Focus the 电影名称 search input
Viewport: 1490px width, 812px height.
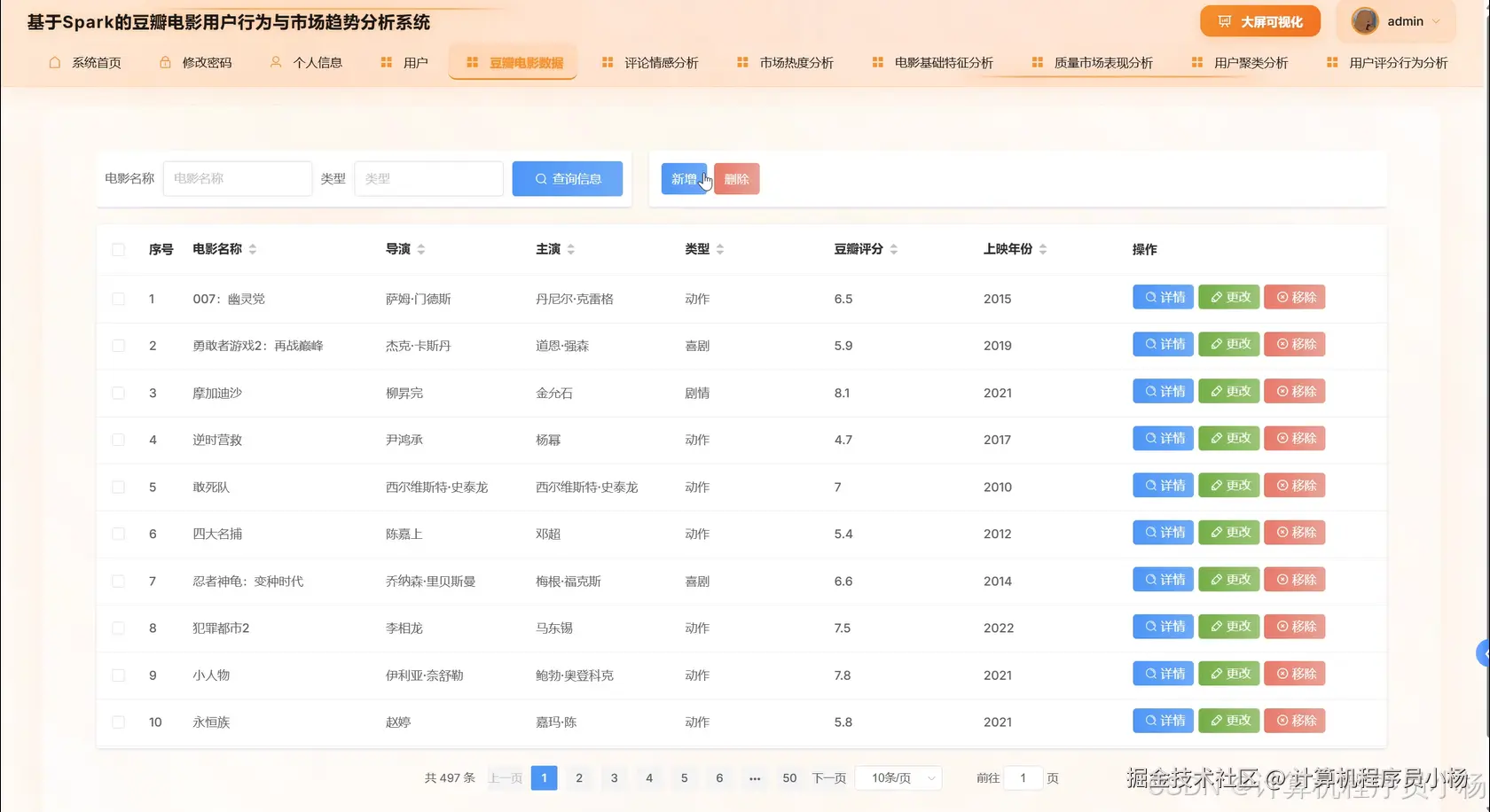[x=238, y=178]
